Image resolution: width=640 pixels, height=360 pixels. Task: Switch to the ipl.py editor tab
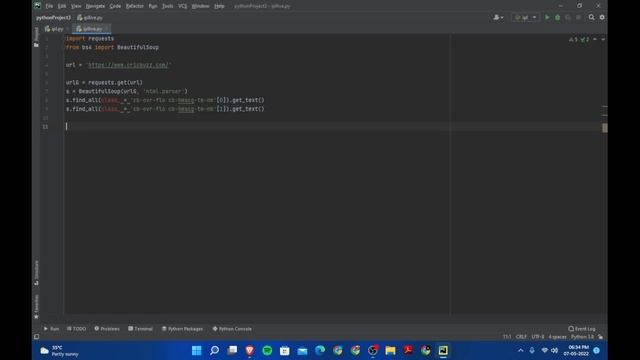[x=54, y=29]
